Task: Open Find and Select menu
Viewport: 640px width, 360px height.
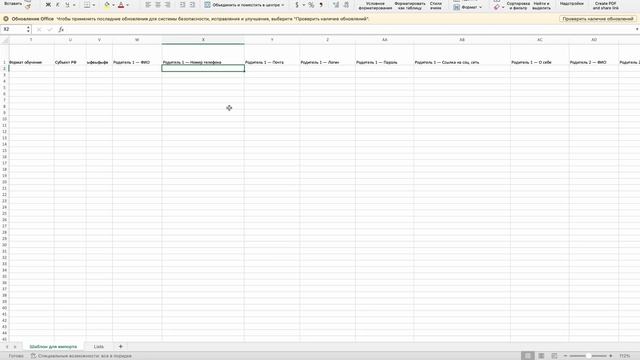Action: click(541, 5)
